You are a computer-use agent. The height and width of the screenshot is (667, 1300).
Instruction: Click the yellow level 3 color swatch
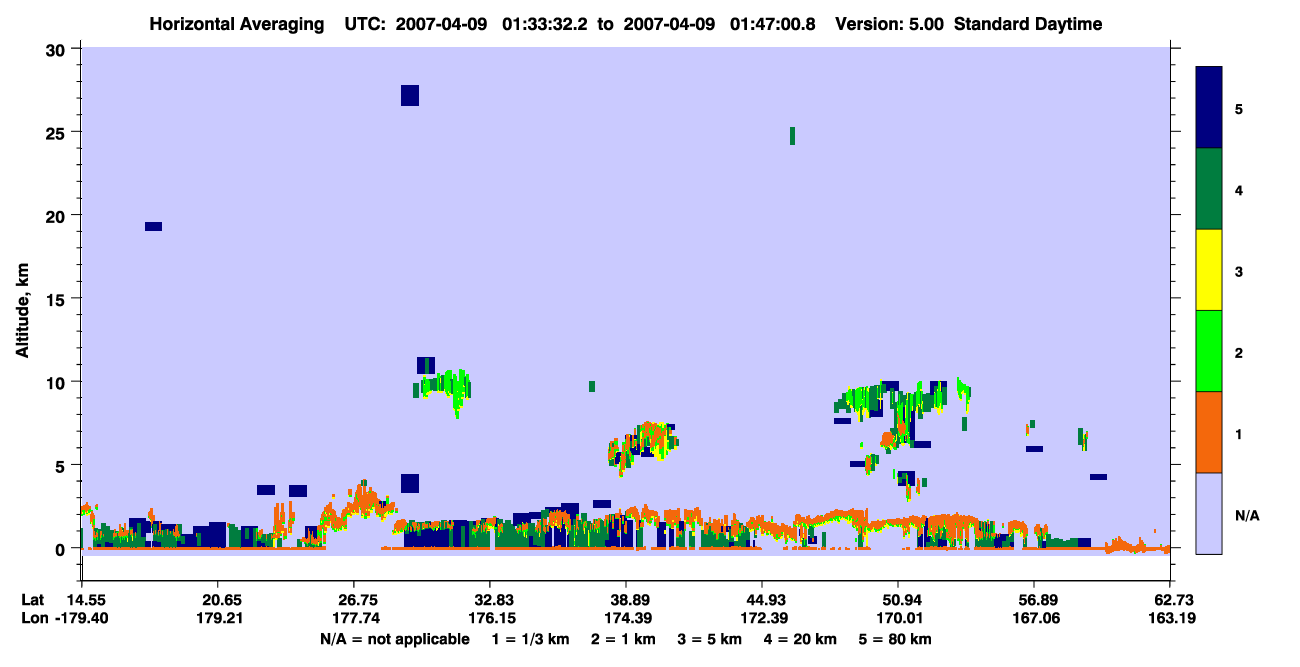pyautogui.click(x=1209, y=270)
